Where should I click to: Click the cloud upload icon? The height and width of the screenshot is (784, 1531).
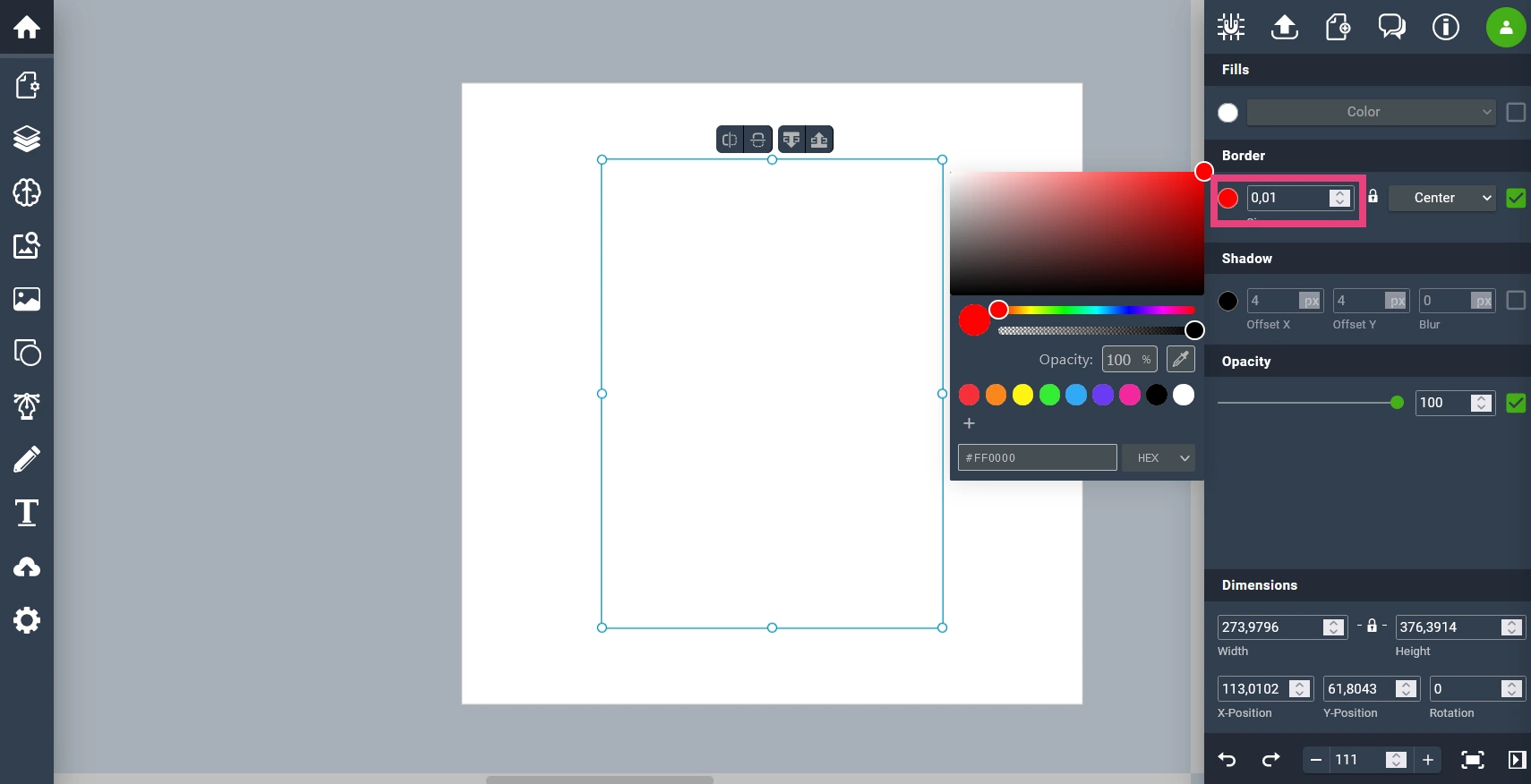coord(27,567)
